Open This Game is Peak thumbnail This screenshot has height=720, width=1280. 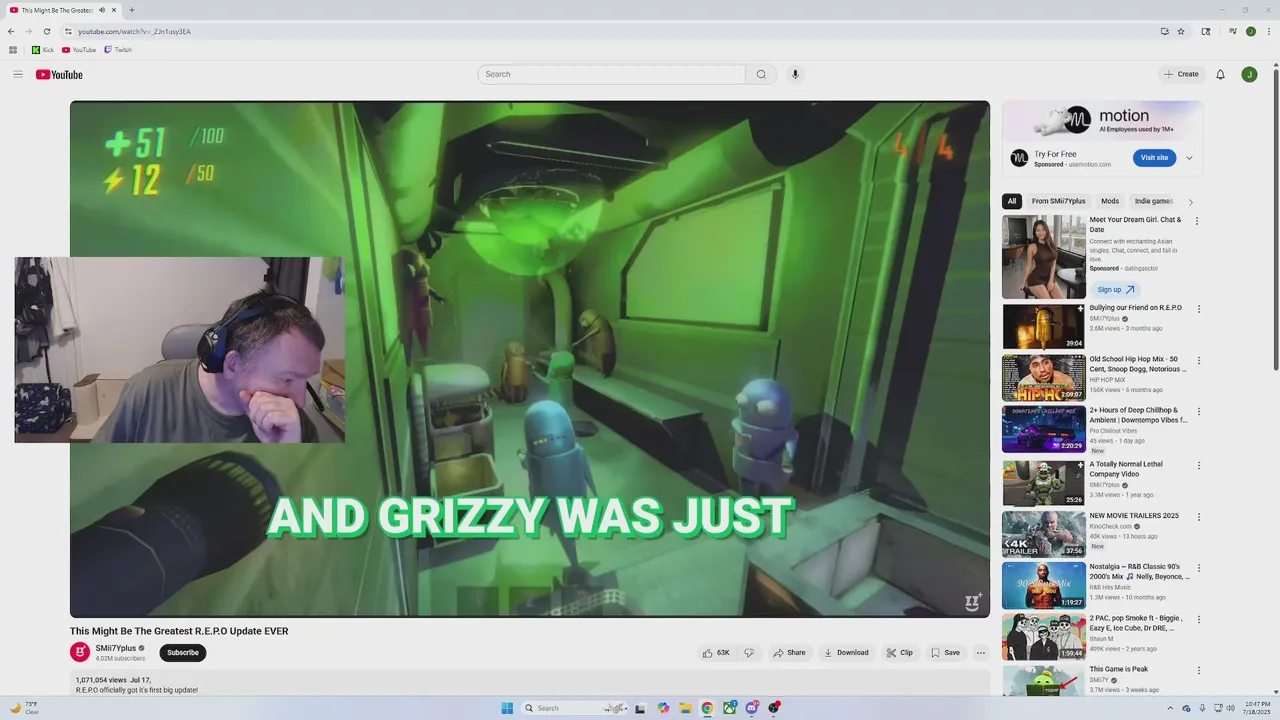[1044, 680]
